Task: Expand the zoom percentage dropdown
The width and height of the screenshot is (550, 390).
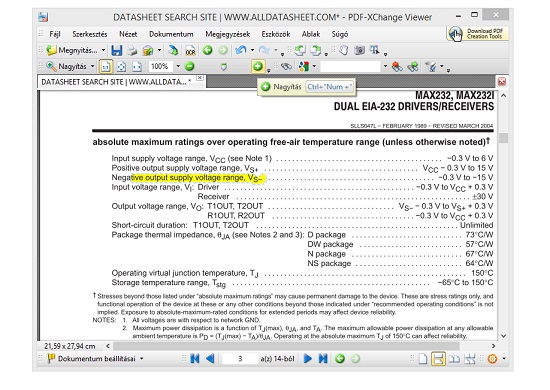Action: [178, 66]
